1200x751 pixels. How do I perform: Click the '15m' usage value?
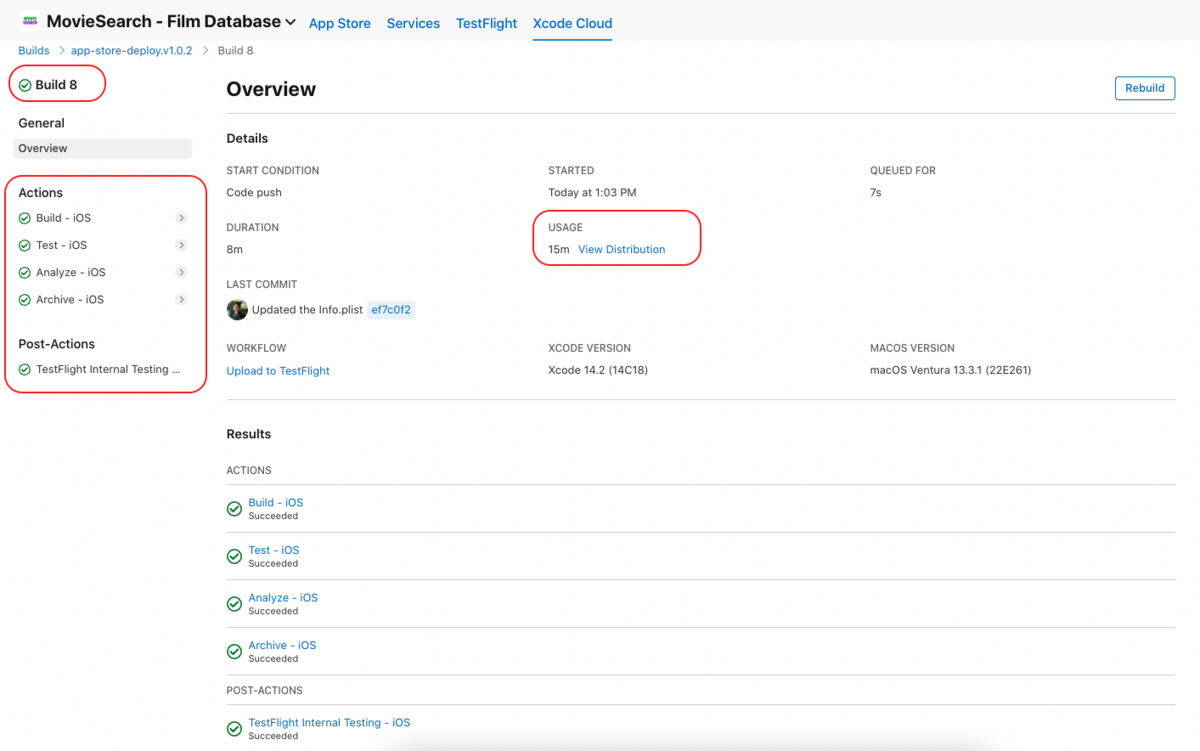pyautogui.click(x=558, y=249)
